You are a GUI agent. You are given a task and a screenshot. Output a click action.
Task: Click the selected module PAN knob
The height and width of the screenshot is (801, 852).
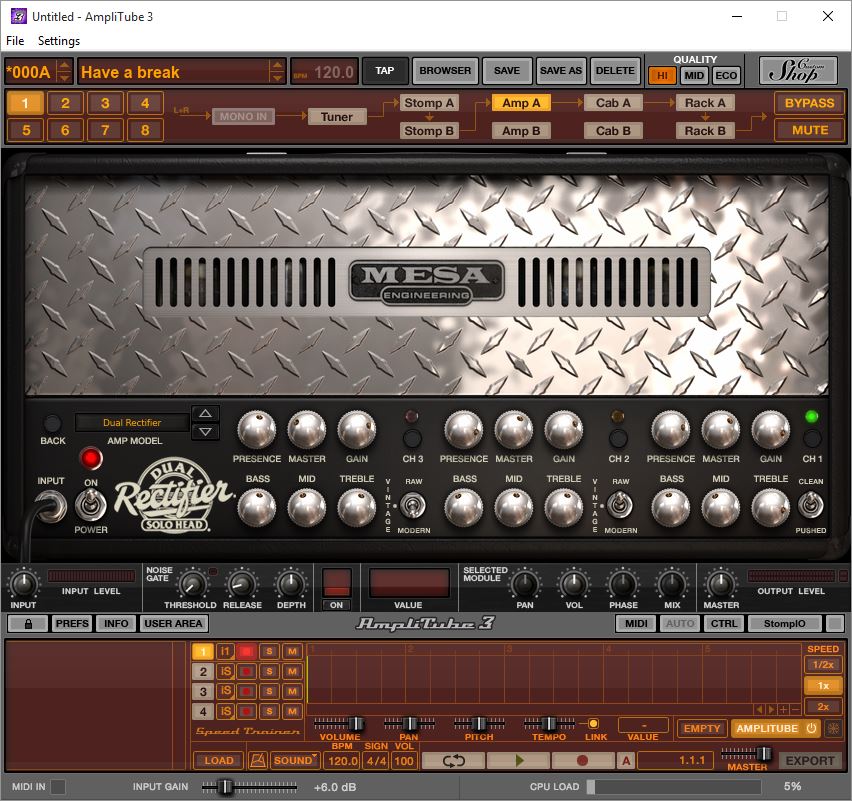525,584
